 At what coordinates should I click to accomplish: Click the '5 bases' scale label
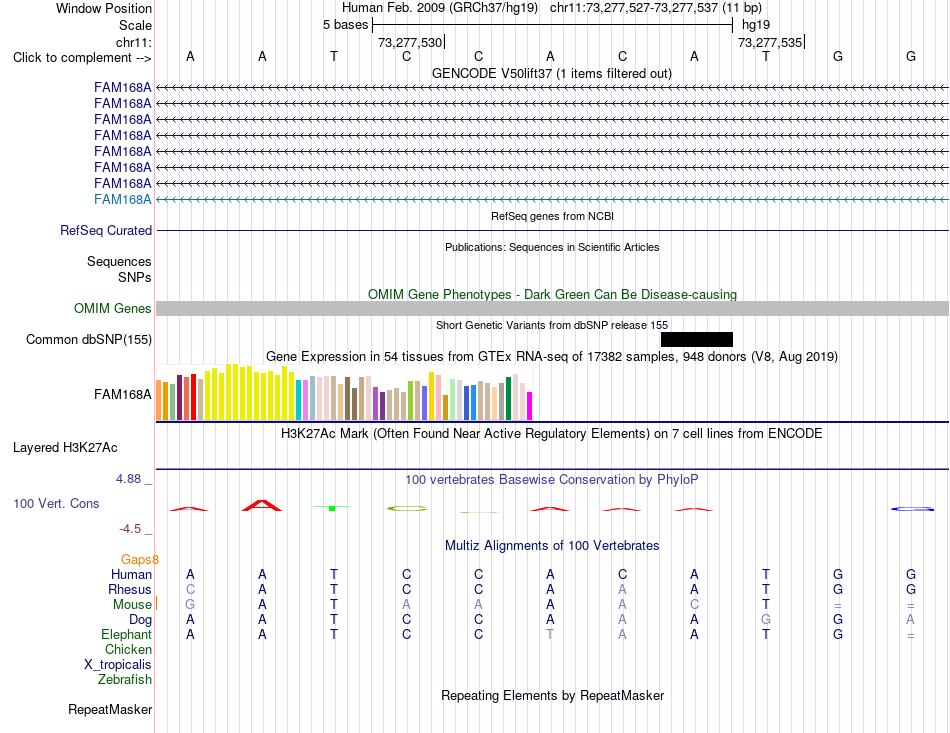point(345,25)
